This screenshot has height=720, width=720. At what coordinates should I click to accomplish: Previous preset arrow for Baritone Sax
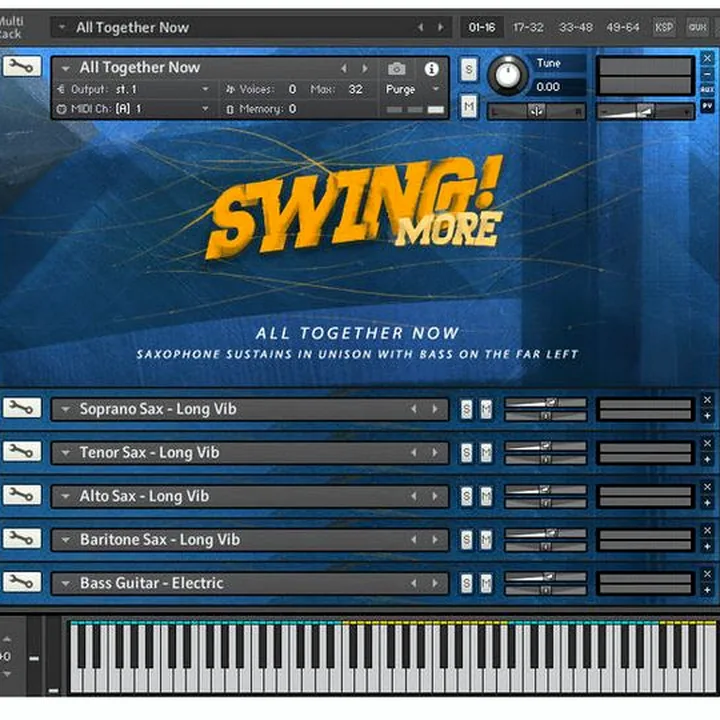click(414, 540)
